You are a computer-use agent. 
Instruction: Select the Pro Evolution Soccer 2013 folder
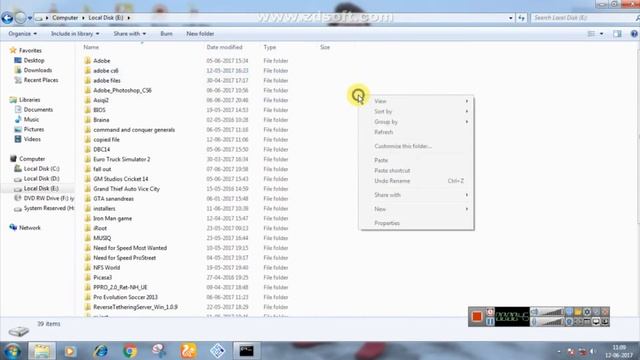coord(125,297)
